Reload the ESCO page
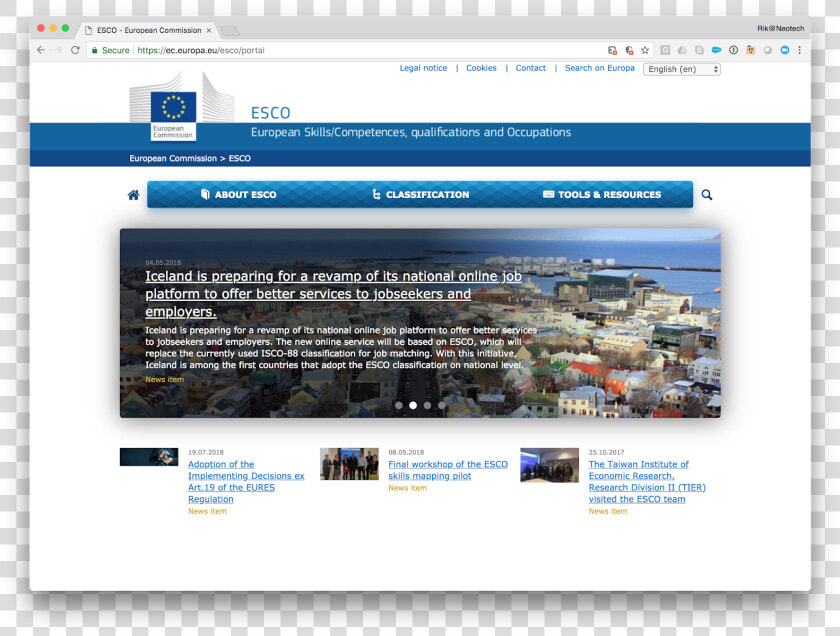Screen dimensions: 840x636 (x=76, y=50)
